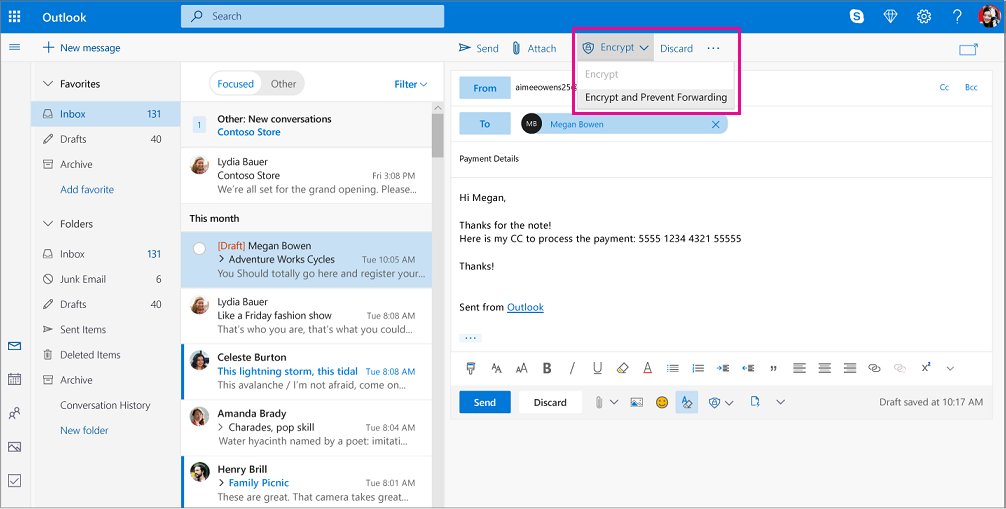Click the emoji smiley icon

662,402
